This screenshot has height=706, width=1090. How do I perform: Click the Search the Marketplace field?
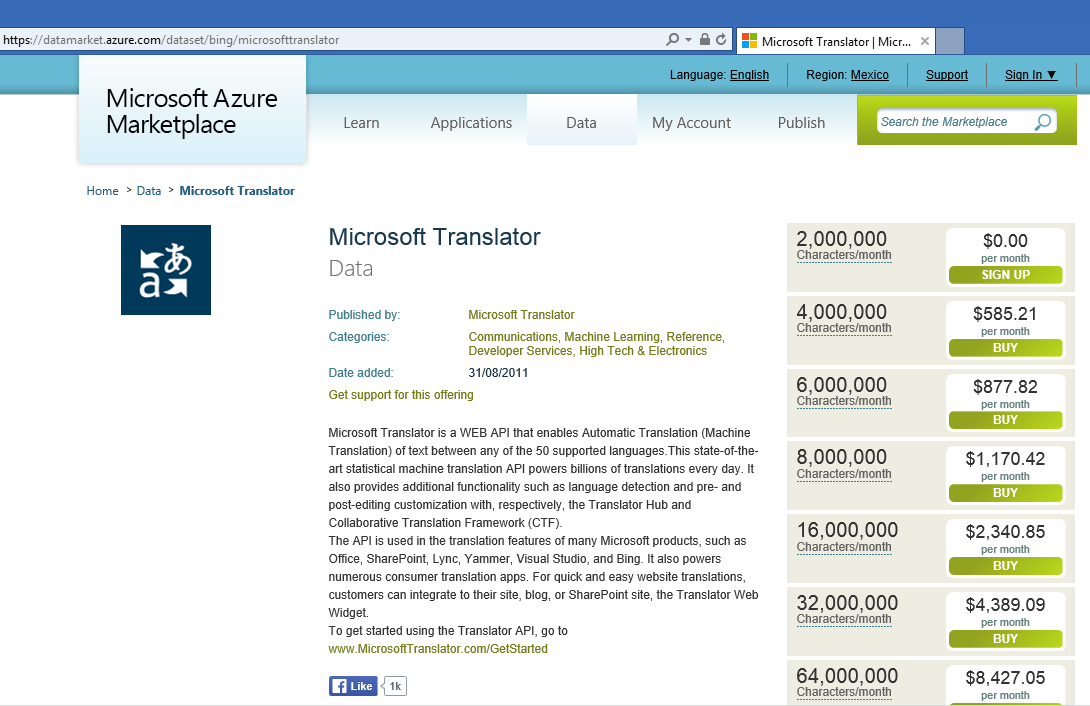coord(955,122)
